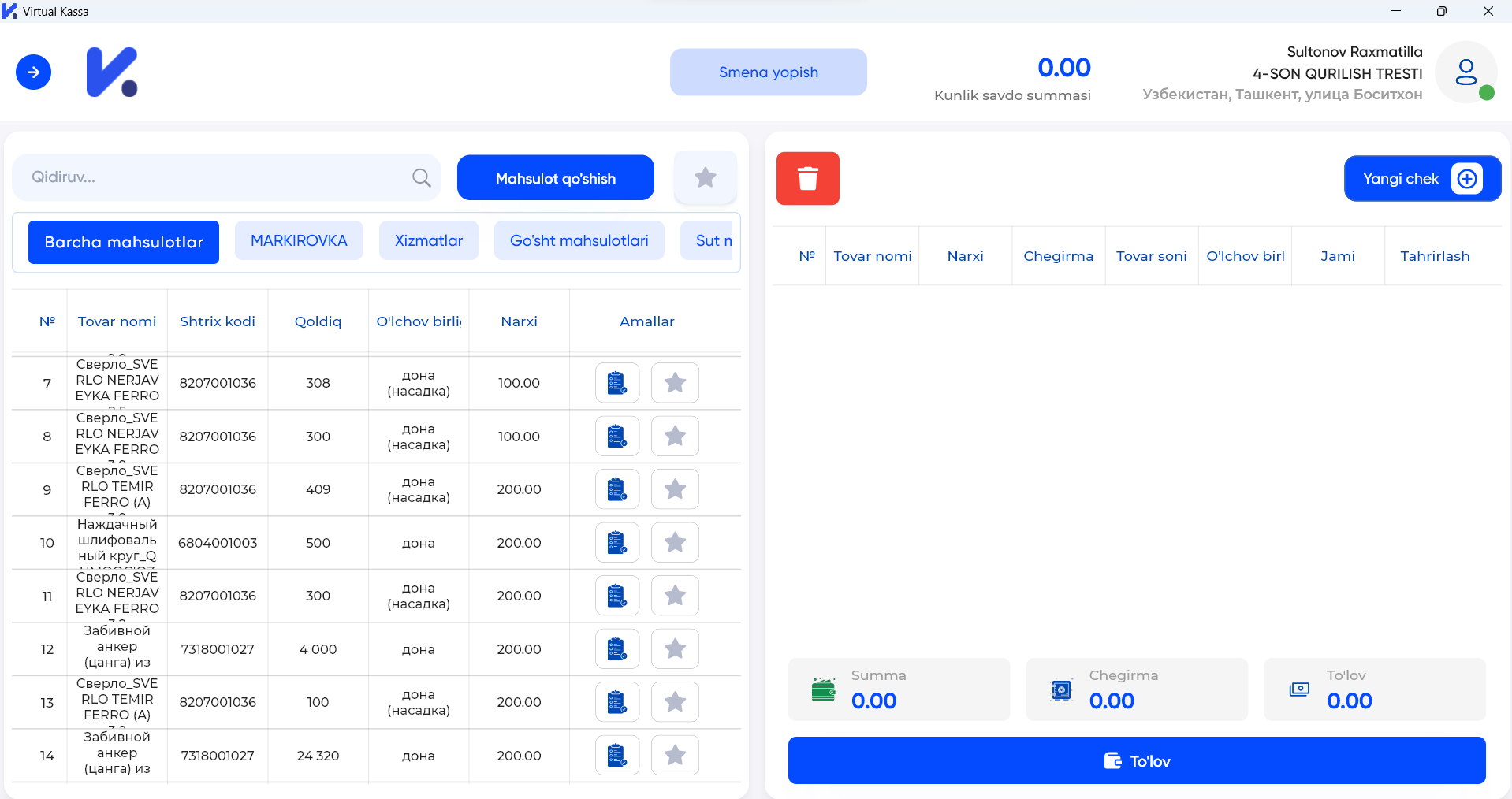Toggle favorite star for row 14
Viewport: 1512px width, 799px height.
(x=675, y=756)
